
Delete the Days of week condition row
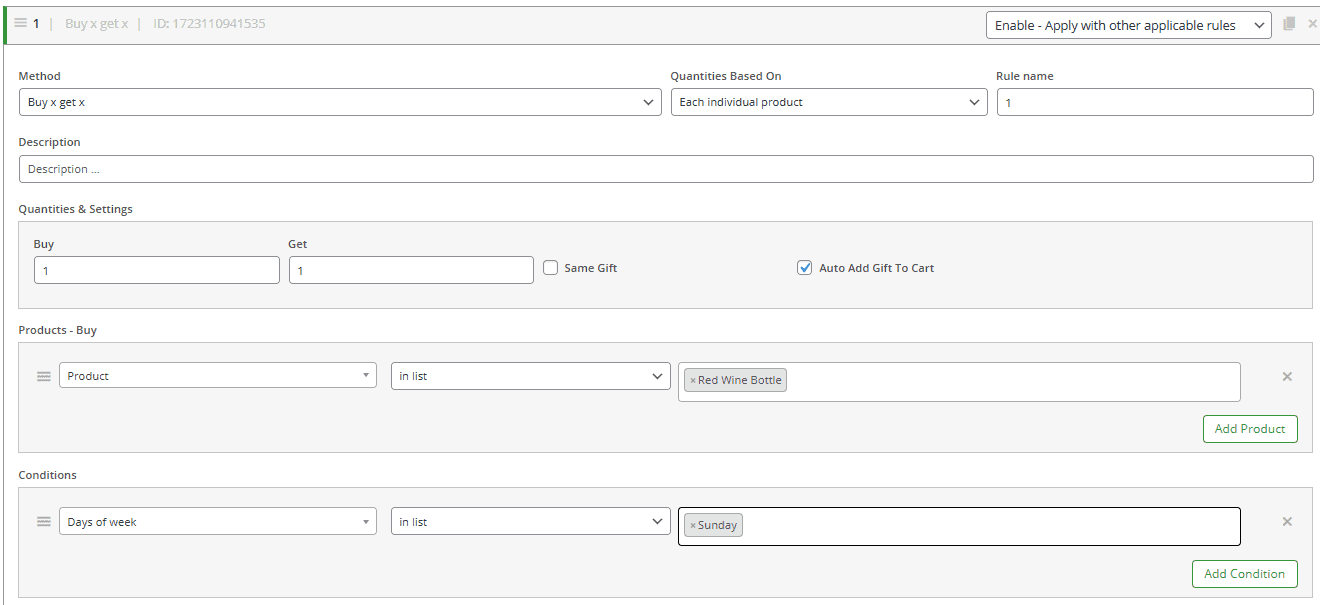click(1287, 522)
